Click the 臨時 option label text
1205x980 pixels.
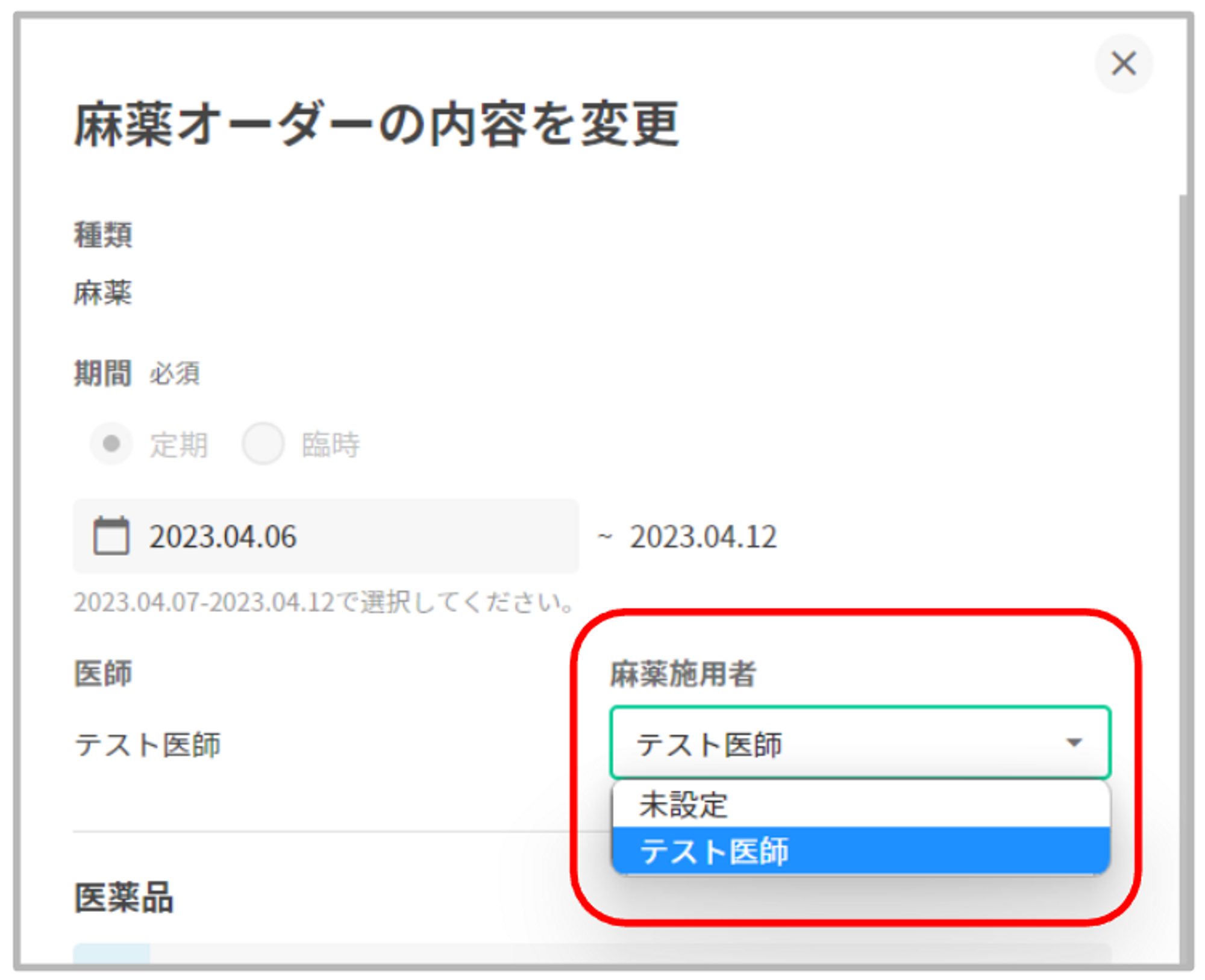[x=330, y=445]
